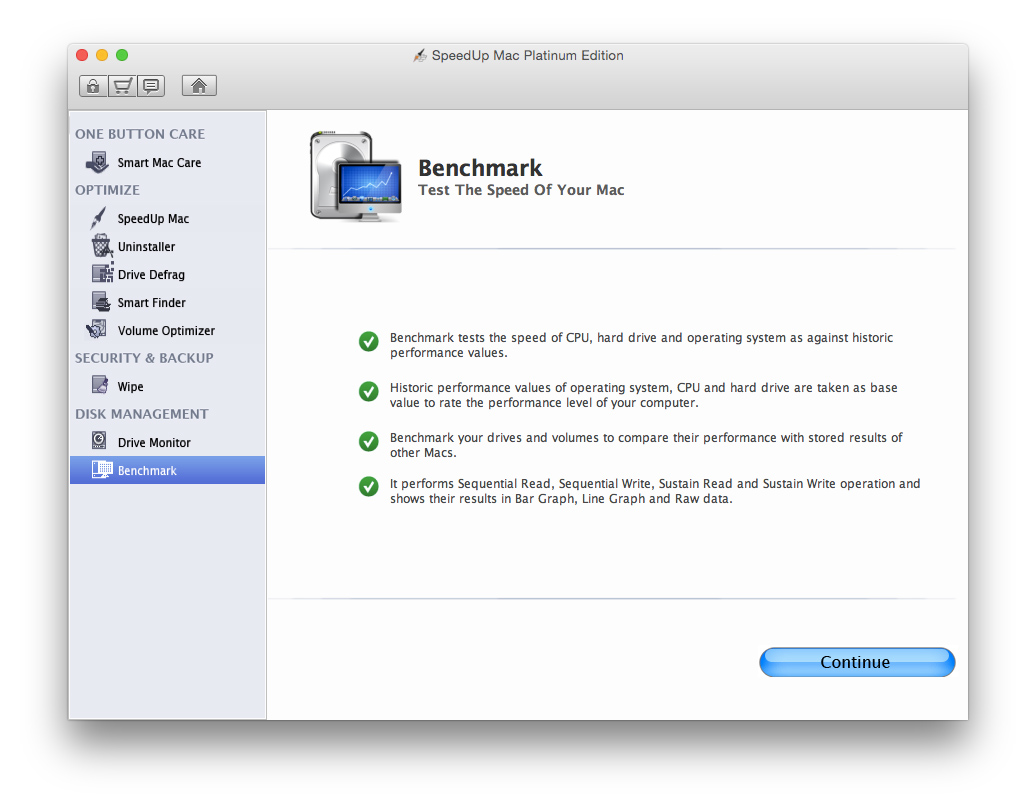Screen dimensions: 1036x812
Task: Select Volume Optimizer label
Action: point(166,330)
